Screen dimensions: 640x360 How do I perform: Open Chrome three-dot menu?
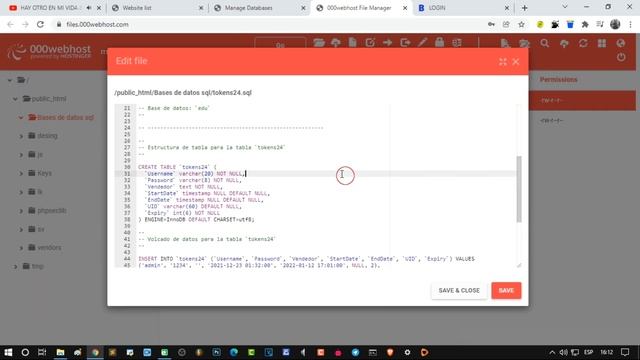tap(631, 24)
